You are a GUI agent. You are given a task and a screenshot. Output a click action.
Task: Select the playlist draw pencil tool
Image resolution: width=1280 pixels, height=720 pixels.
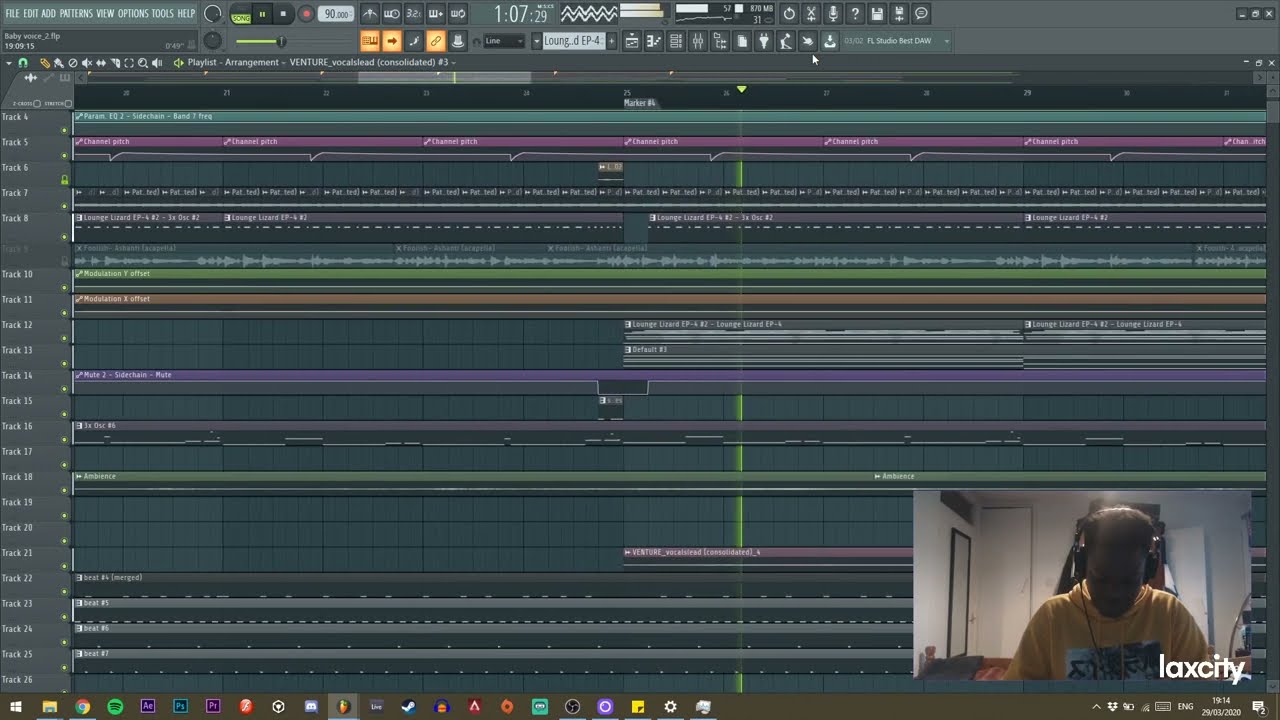point(44,62)
